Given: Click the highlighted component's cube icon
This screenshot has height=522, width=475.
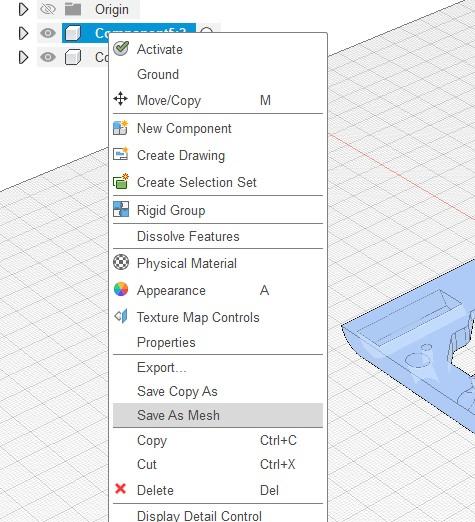Looking at the screenshot, I should coord(73,33).
